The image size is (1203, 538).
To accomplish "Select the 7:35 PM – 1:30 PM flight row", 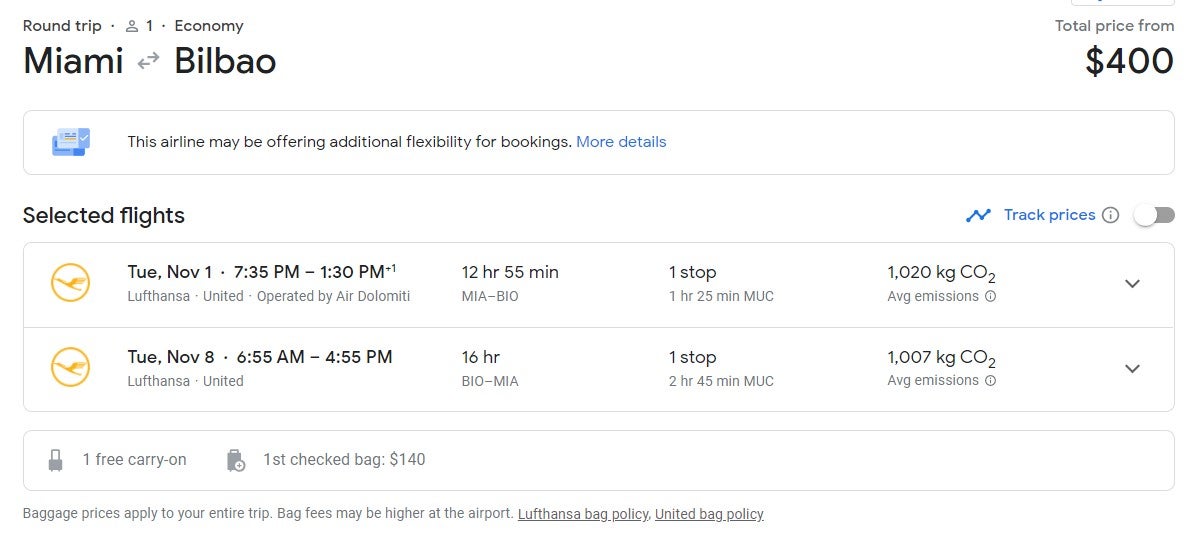I will 598,284.
